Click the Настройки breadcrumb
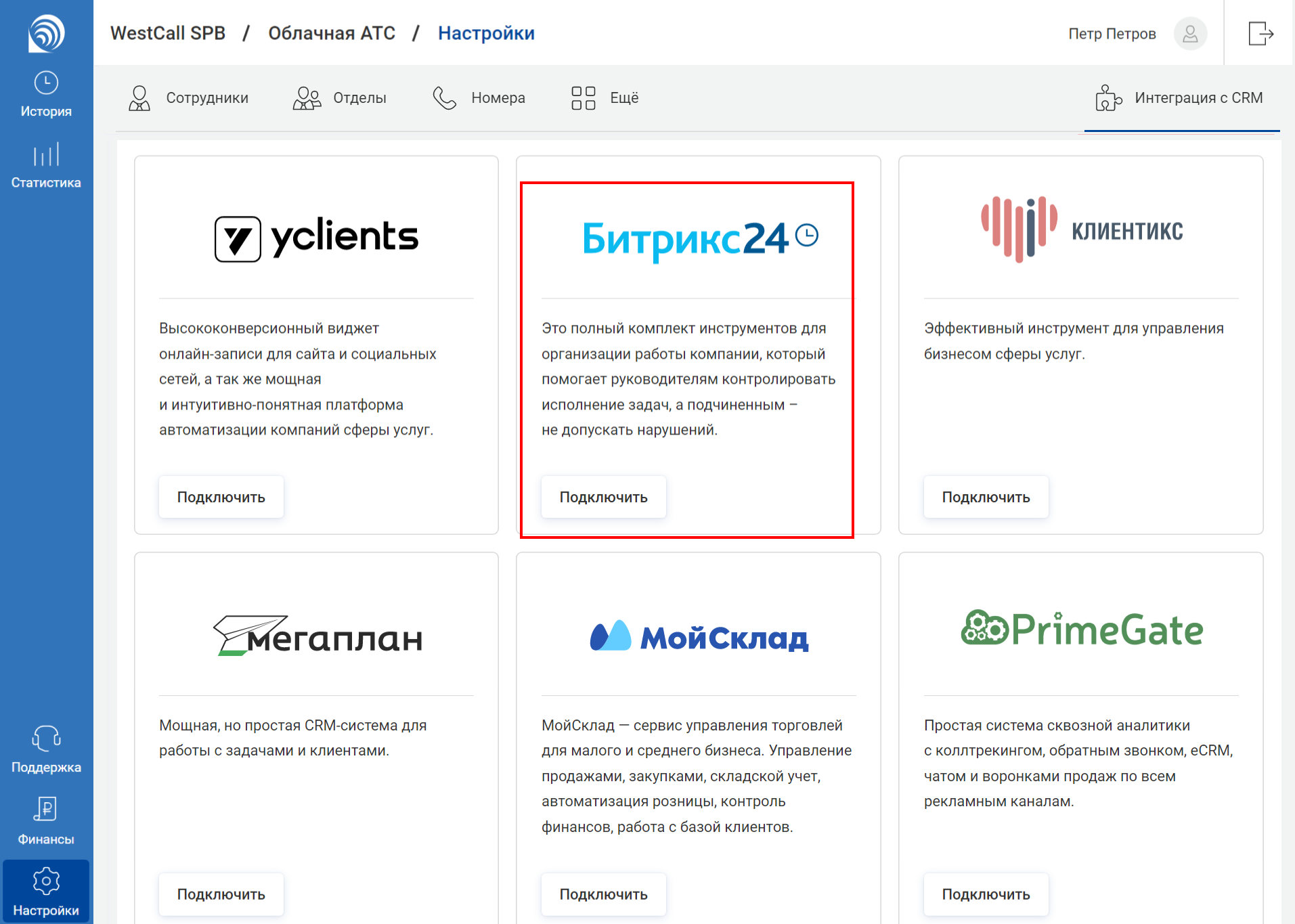The image size is (1295, 924). point(486,33)
